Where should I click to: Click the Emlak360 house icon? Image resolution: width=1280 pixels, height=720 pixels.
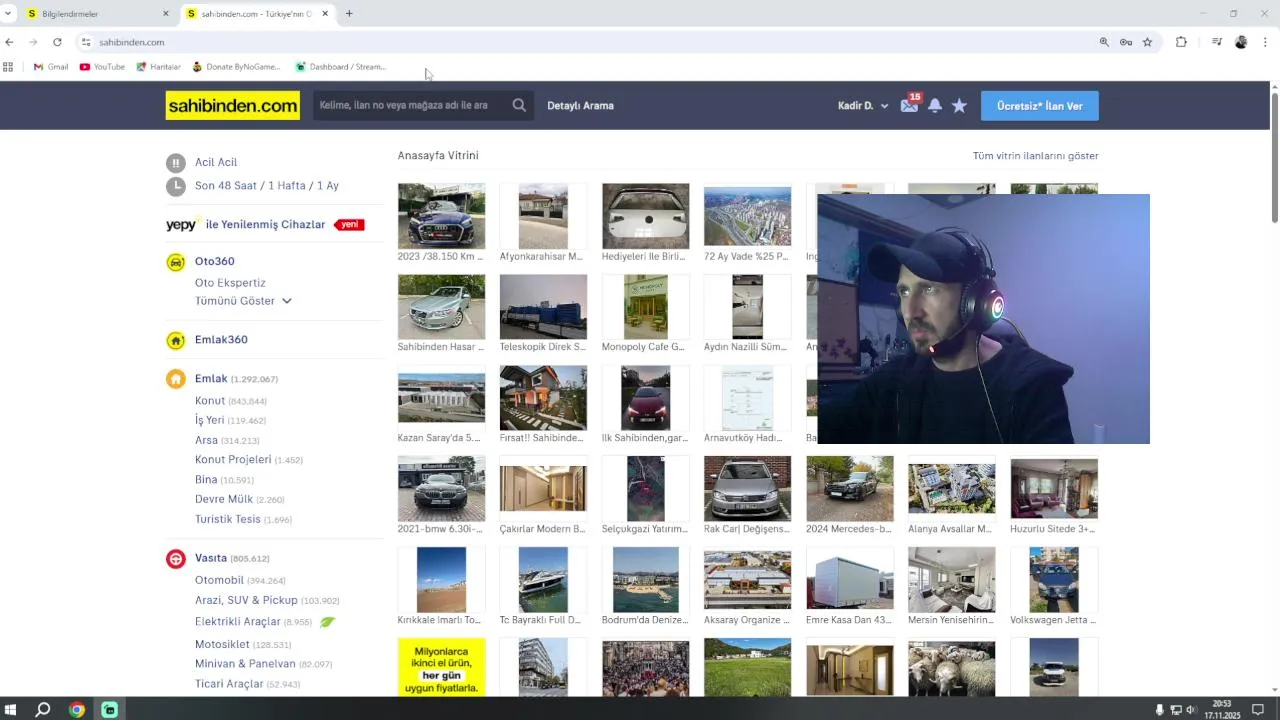coord(176,340)
